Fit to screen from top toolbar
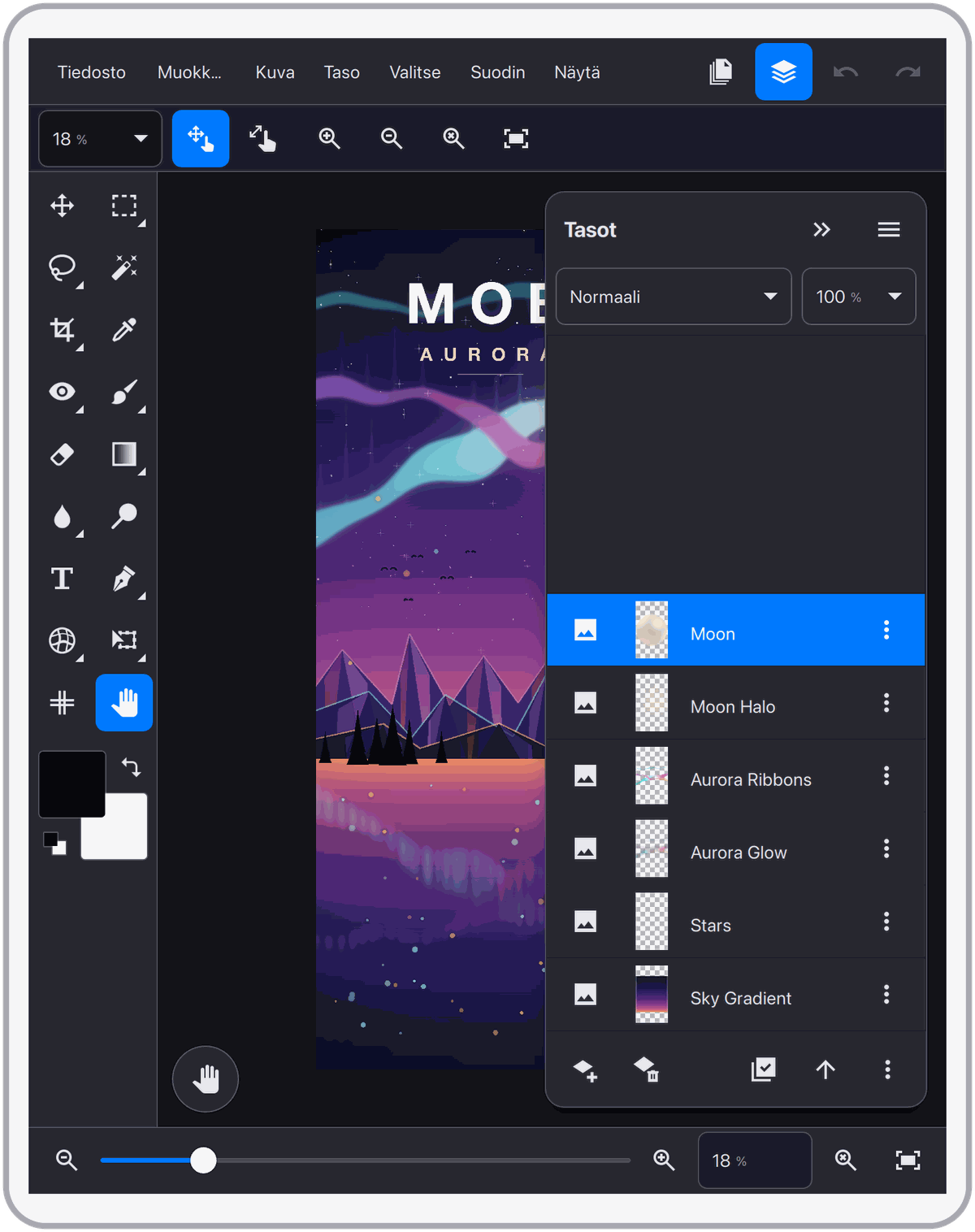 [516, 138]
